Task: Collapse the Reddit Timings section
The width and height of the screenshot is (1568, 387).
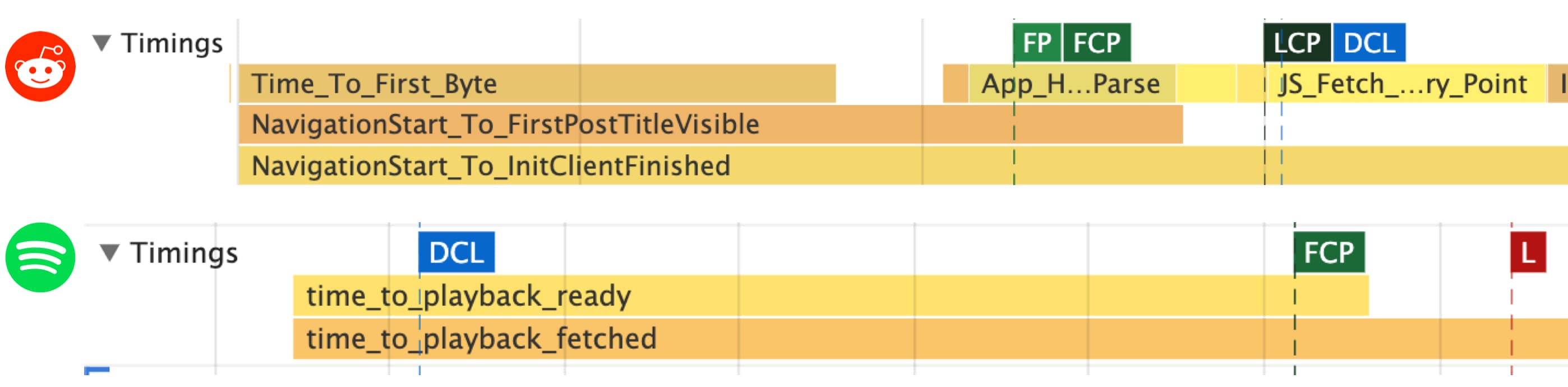Action: point(102,43)
